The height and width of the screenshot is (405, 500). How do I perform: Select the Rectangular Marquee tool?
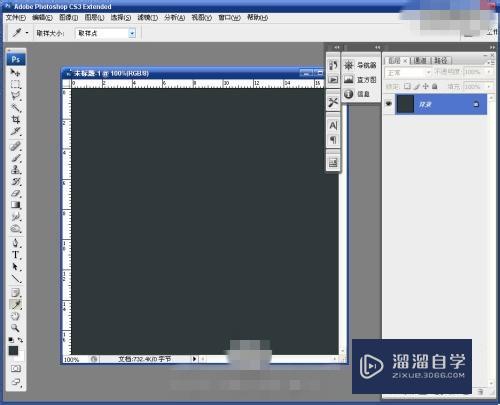[x=15, y=84]
